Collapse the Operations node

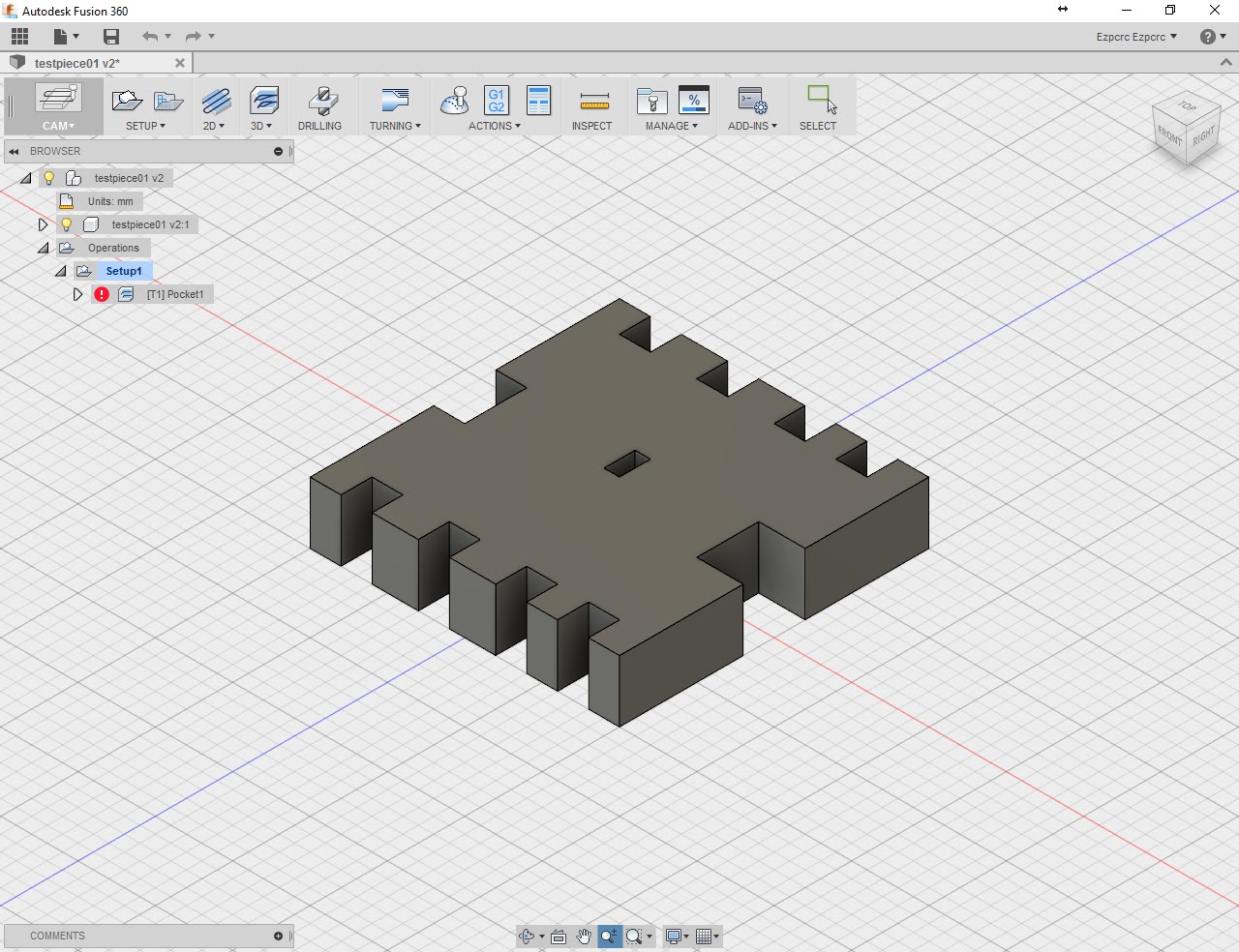pos(44,248)
